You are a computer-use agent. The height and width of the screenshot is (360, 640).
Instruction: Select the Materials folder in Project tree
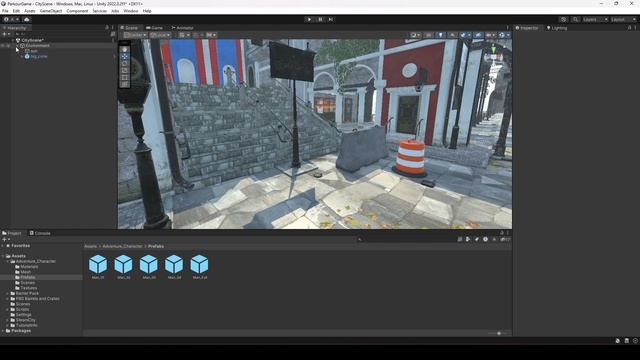click(x=29, y=267)
